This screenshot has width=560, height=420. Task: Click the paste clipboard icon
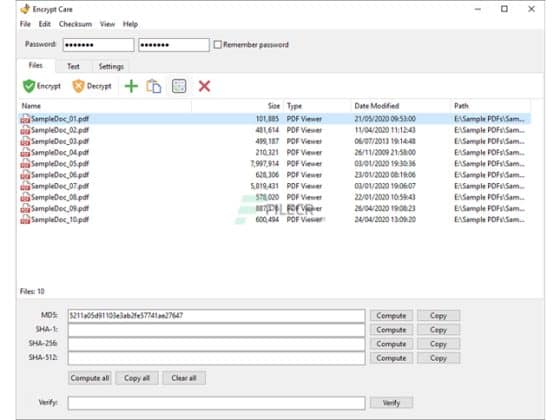click(x=154, y=86)
